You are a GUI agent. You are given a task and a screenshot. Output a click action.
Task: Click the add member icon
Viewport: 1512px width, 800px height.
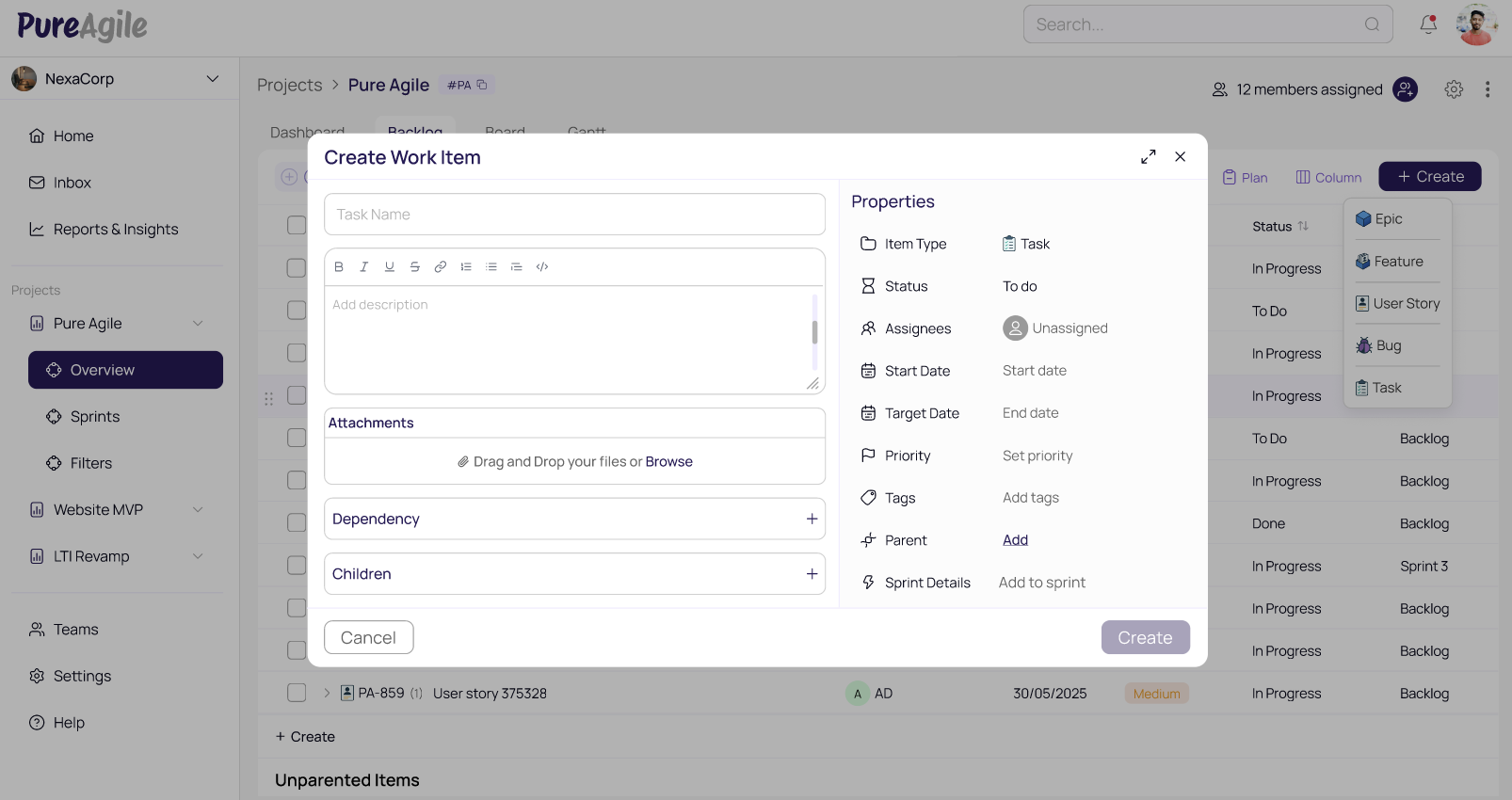[x=1406, y=89]
